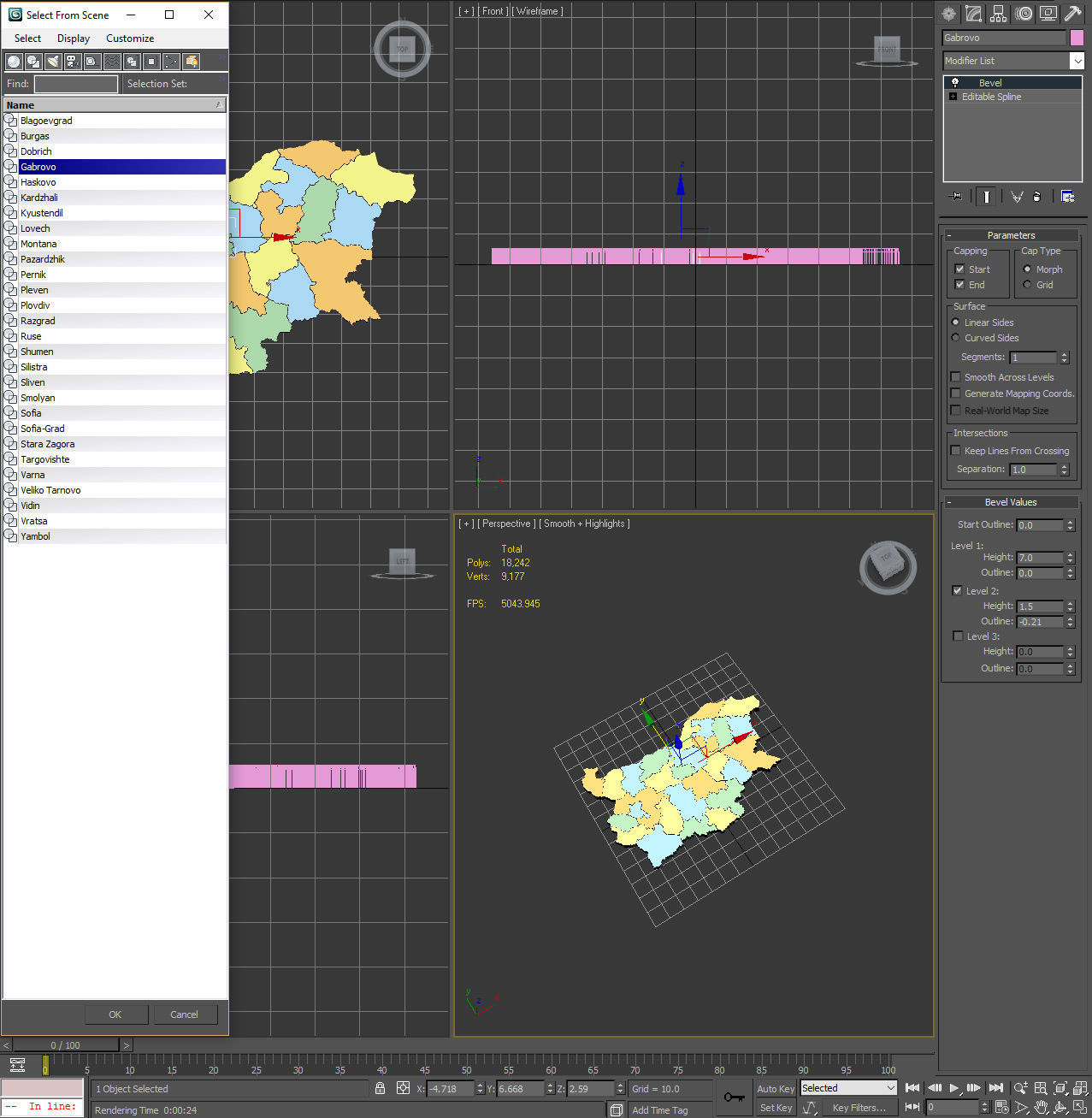
Task: Enable Generate Mapping Coords checkbox
Action: pos(955,393)
